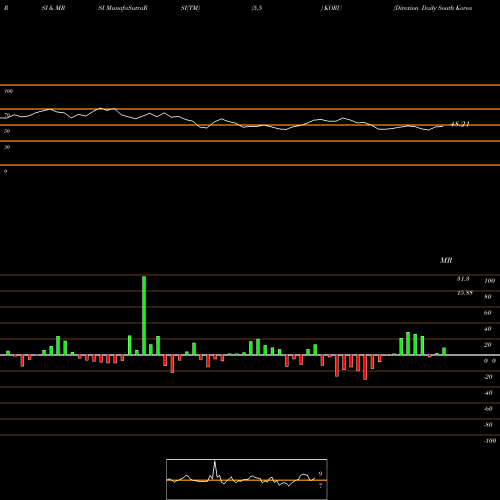Click the value 15.88 under MR
This screenshot has height=500, width=500.
coord(465,293)
